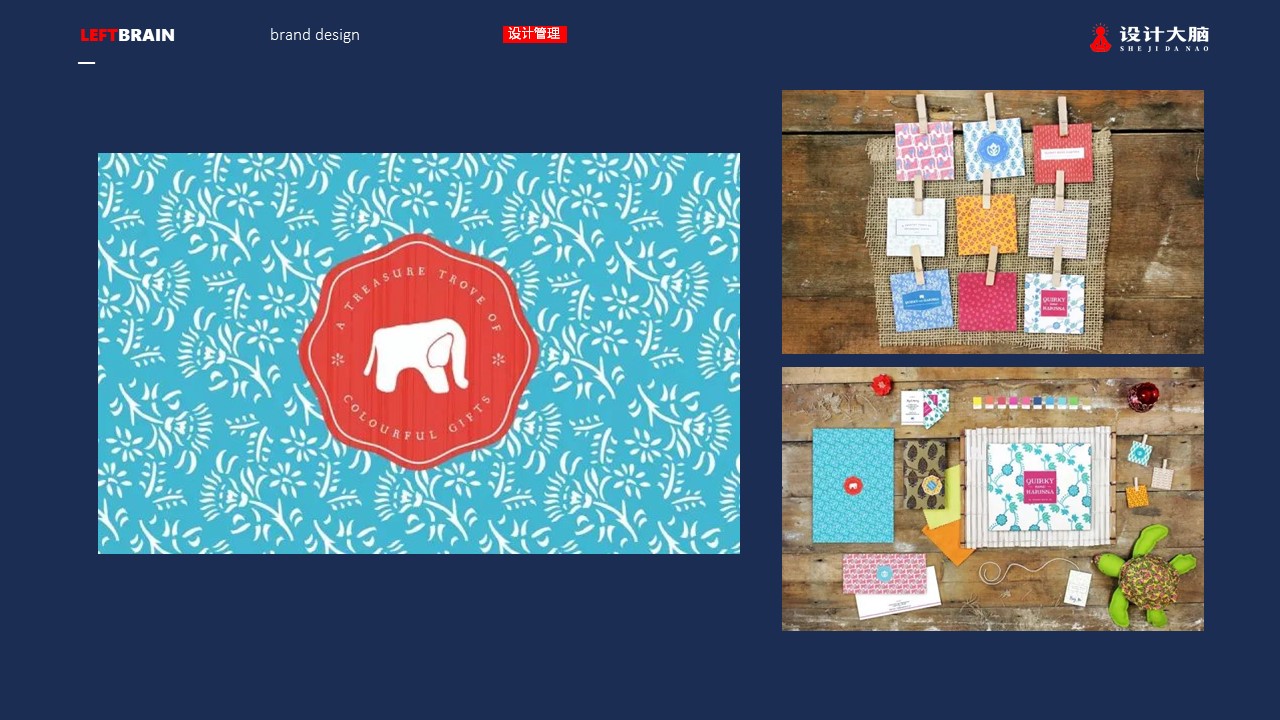Select the Quirky Harinka pink card
Image resolution: width=1280 pixels, height=720 pixels.
pyautogui.click(x=1055, y=302)
